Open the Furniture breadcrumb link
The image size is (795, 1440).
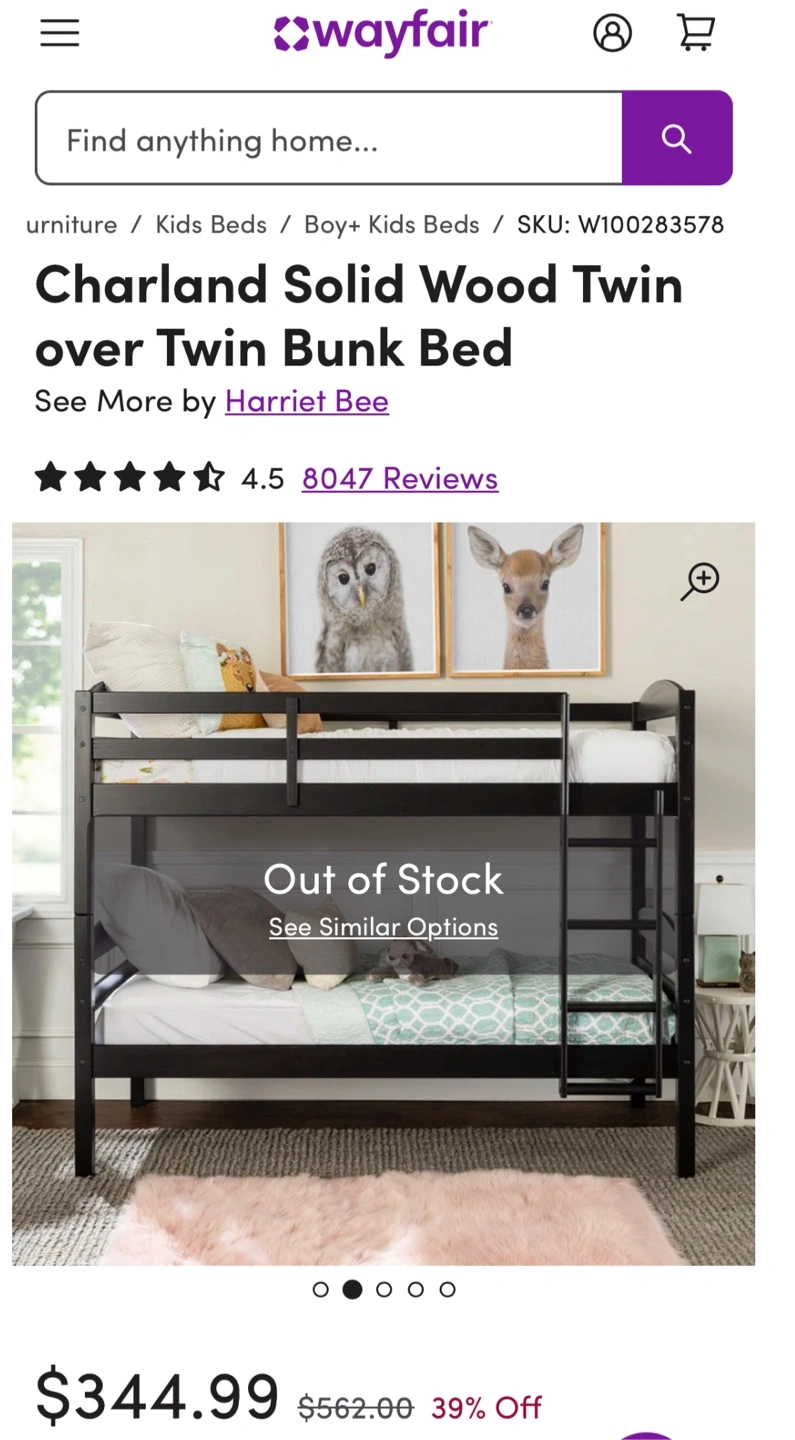coord(71,224)
